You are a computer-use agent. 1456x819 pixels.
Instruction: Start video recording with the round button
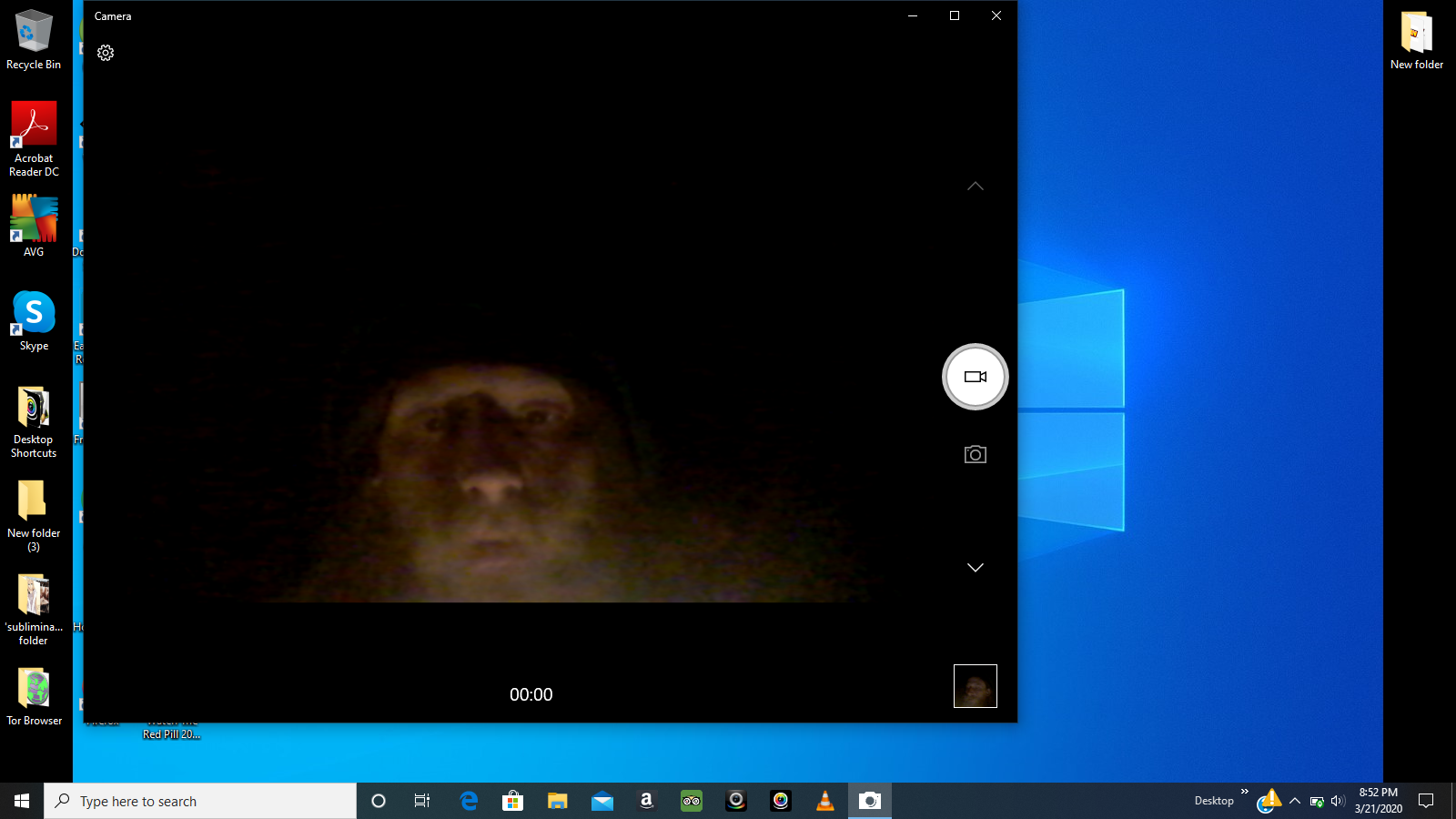[x=976, y=377]
